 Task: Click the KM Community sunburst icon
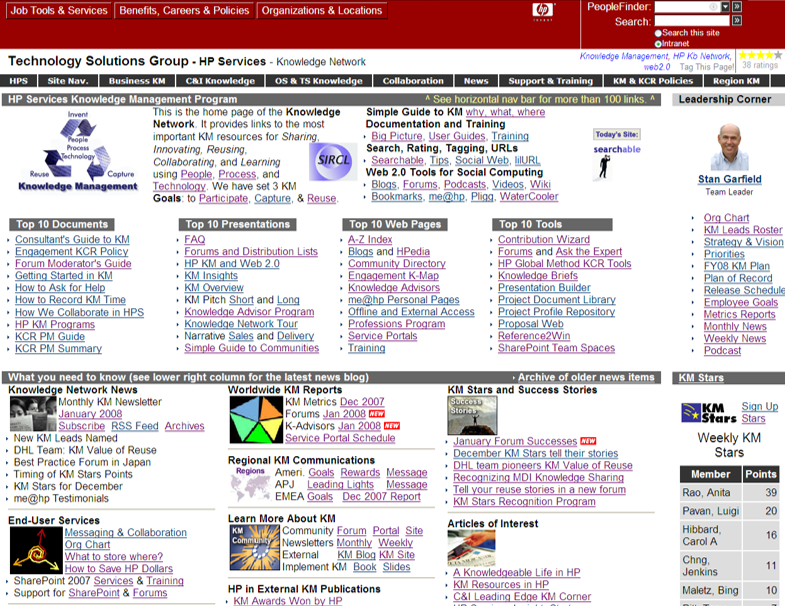pyautogui.click(x=254, y=548)
